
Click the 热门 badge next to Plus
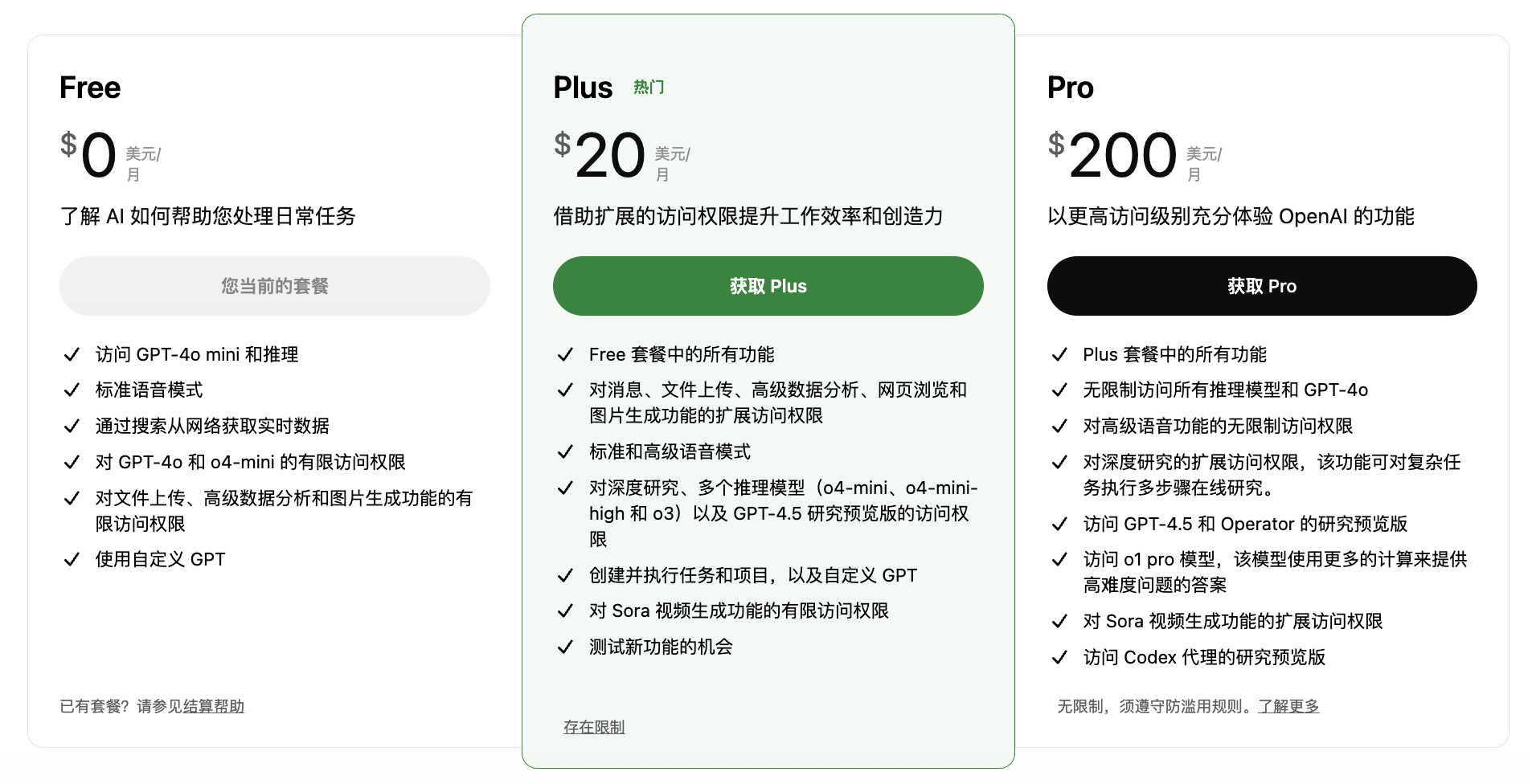[649, 87]
